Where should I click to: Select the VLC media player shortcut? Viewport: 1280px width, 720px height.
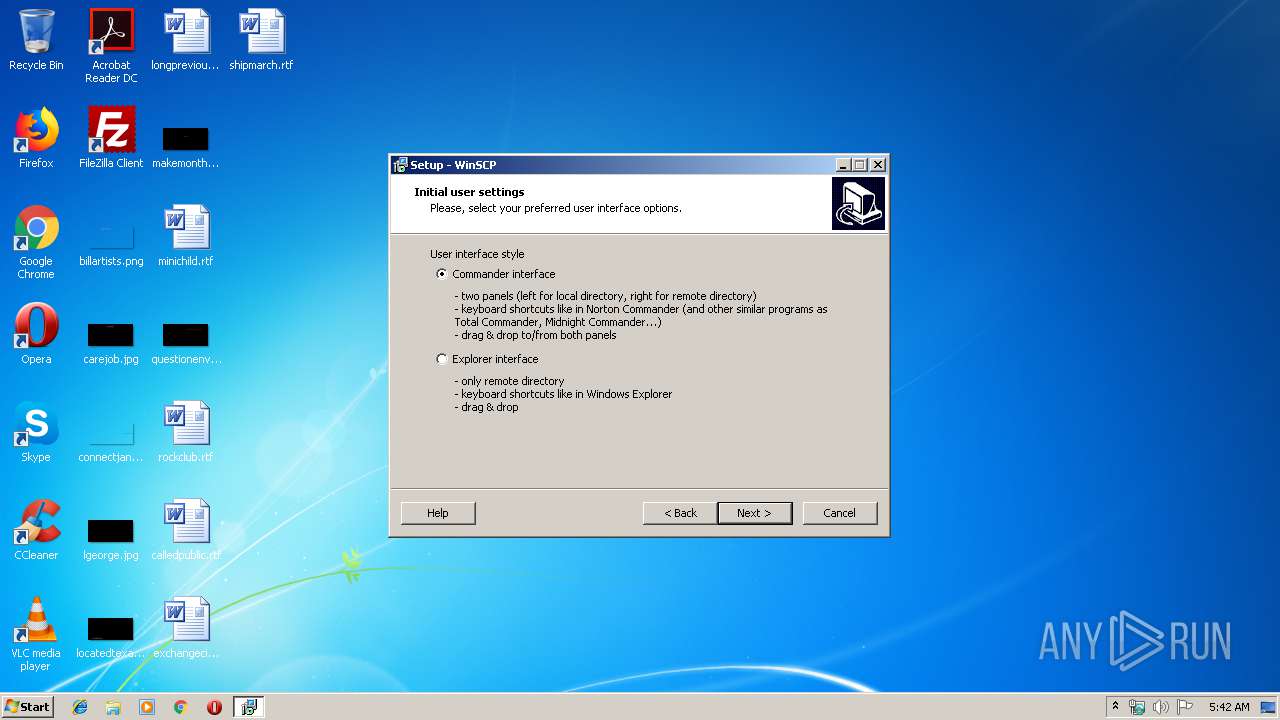pyautogui.click(x=36, y=635)
